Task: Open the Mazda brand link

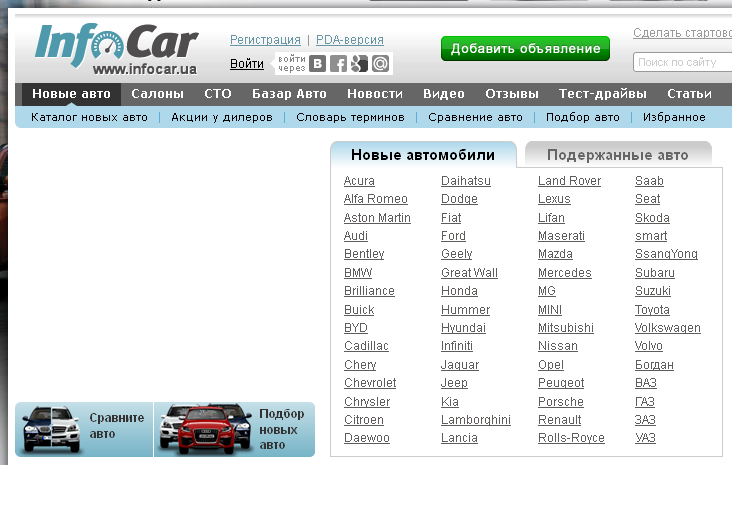Action: pyautogui.click(x=555, y=254)
